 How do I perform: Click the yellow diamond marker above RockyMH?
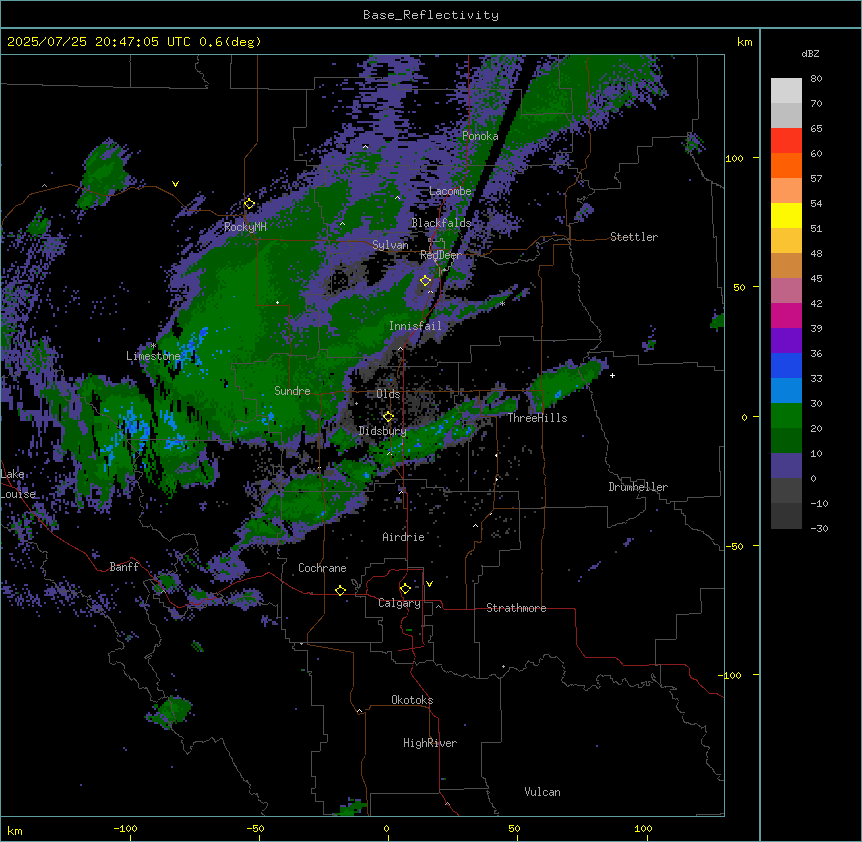point(249,204)
